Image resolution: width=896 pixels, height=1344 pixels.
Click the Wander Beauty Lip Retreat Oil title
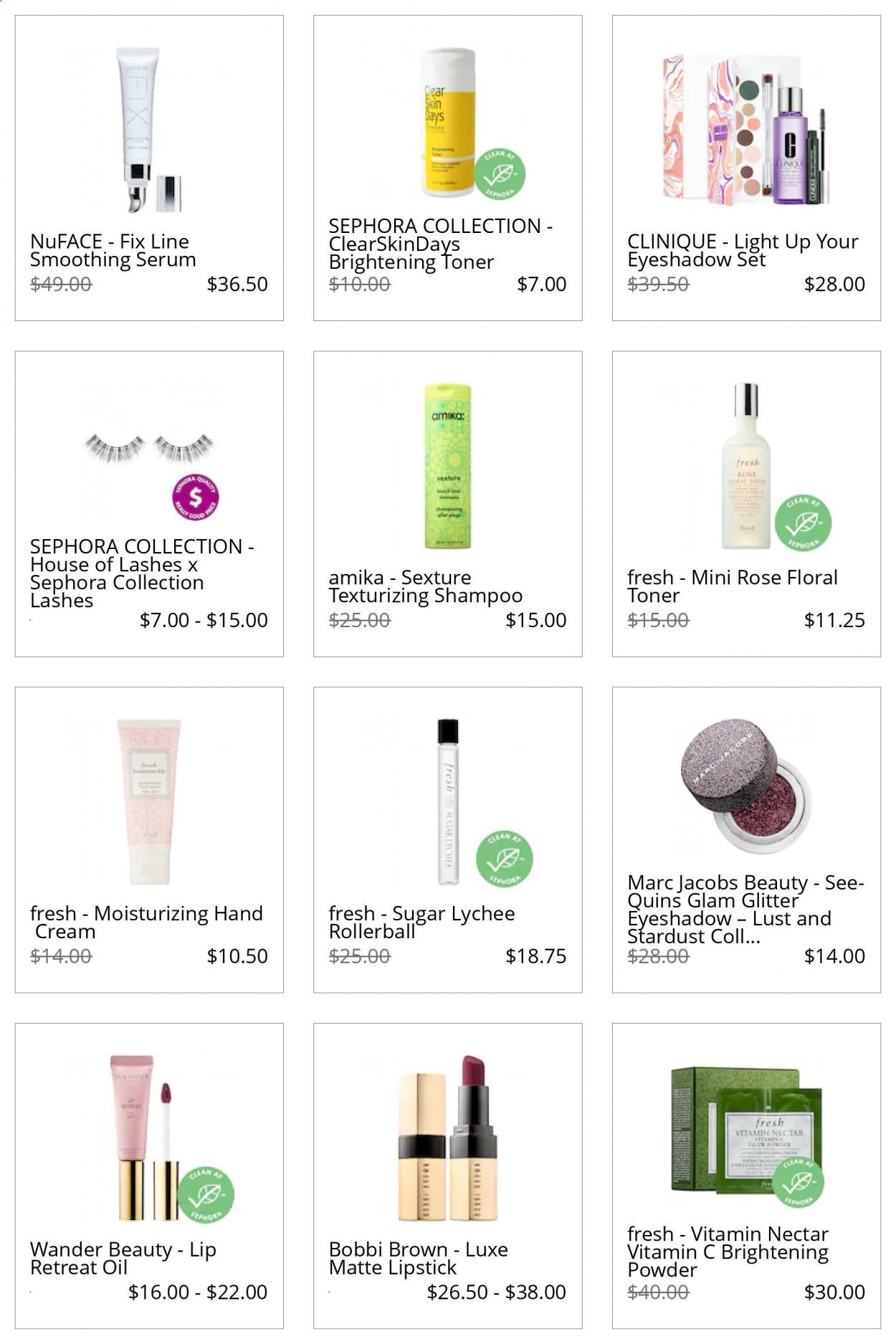click(123, 1258)
